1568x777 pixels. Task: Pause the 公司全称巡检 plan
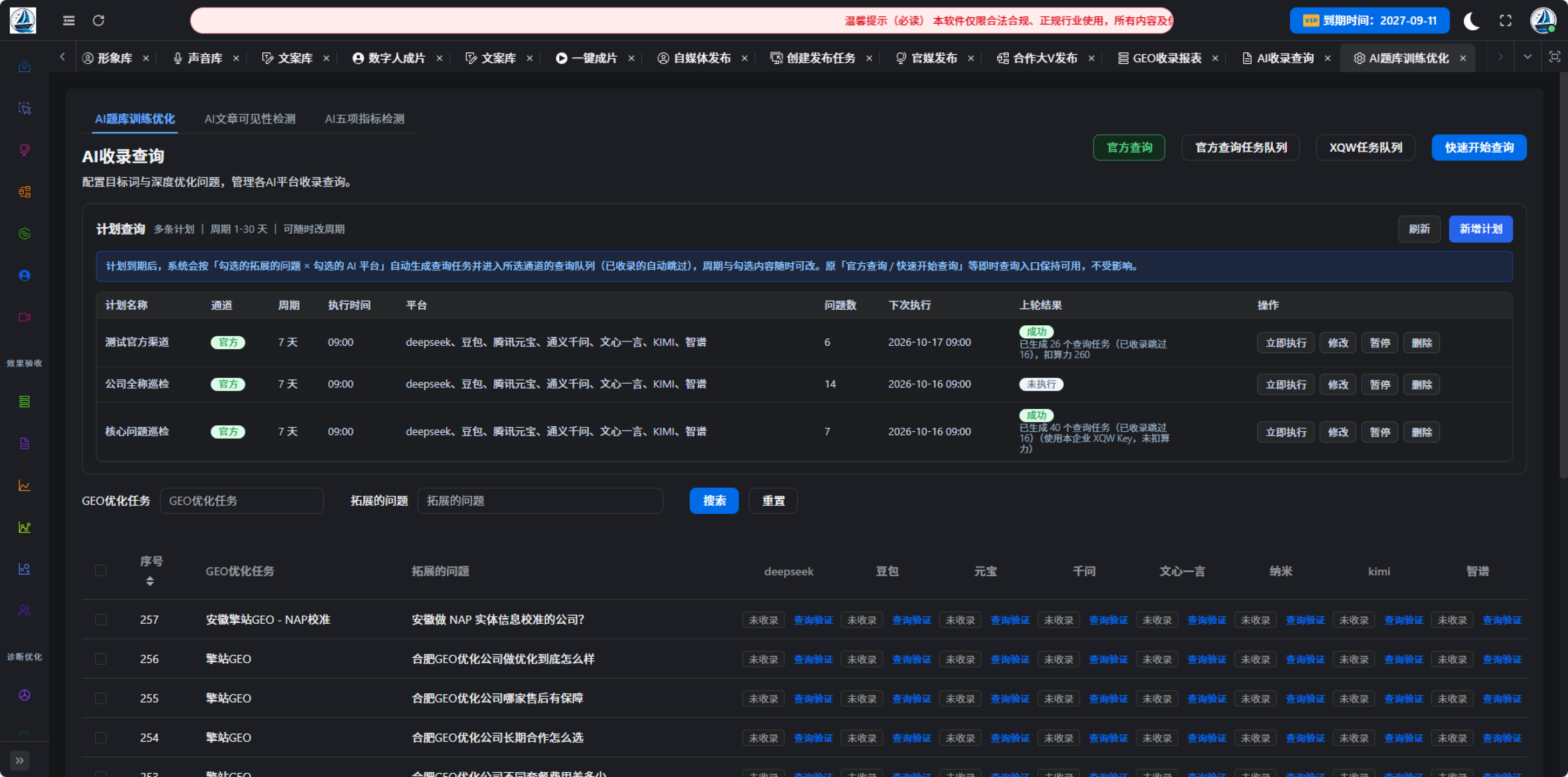(x=1379, y=385)
